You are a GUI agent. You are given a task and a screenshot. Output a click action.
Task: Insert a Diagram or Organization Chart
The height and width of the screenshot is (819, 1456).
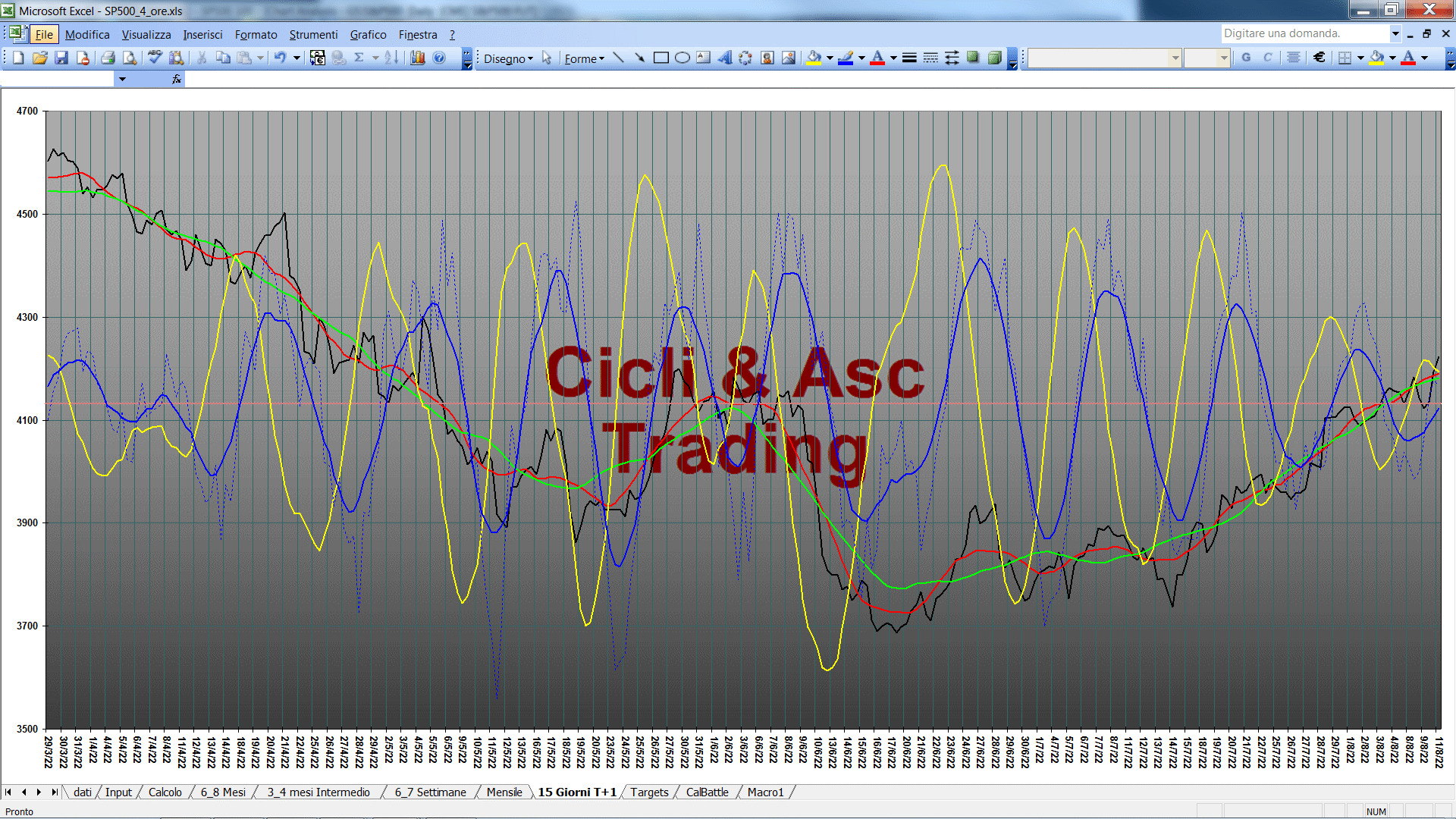pos(745,58)
